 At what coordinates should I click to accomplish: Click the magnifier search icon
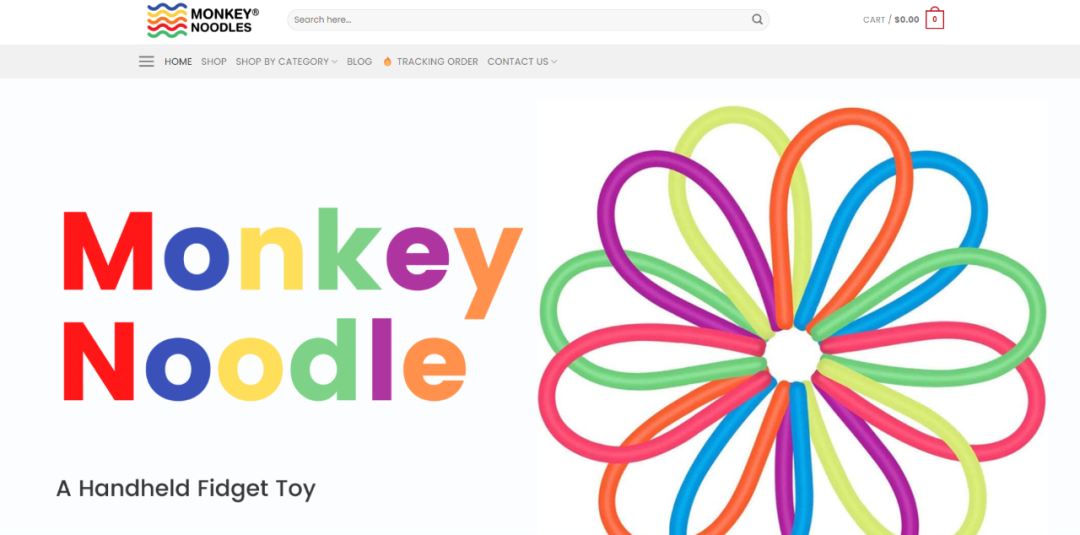tap(757, 19)
